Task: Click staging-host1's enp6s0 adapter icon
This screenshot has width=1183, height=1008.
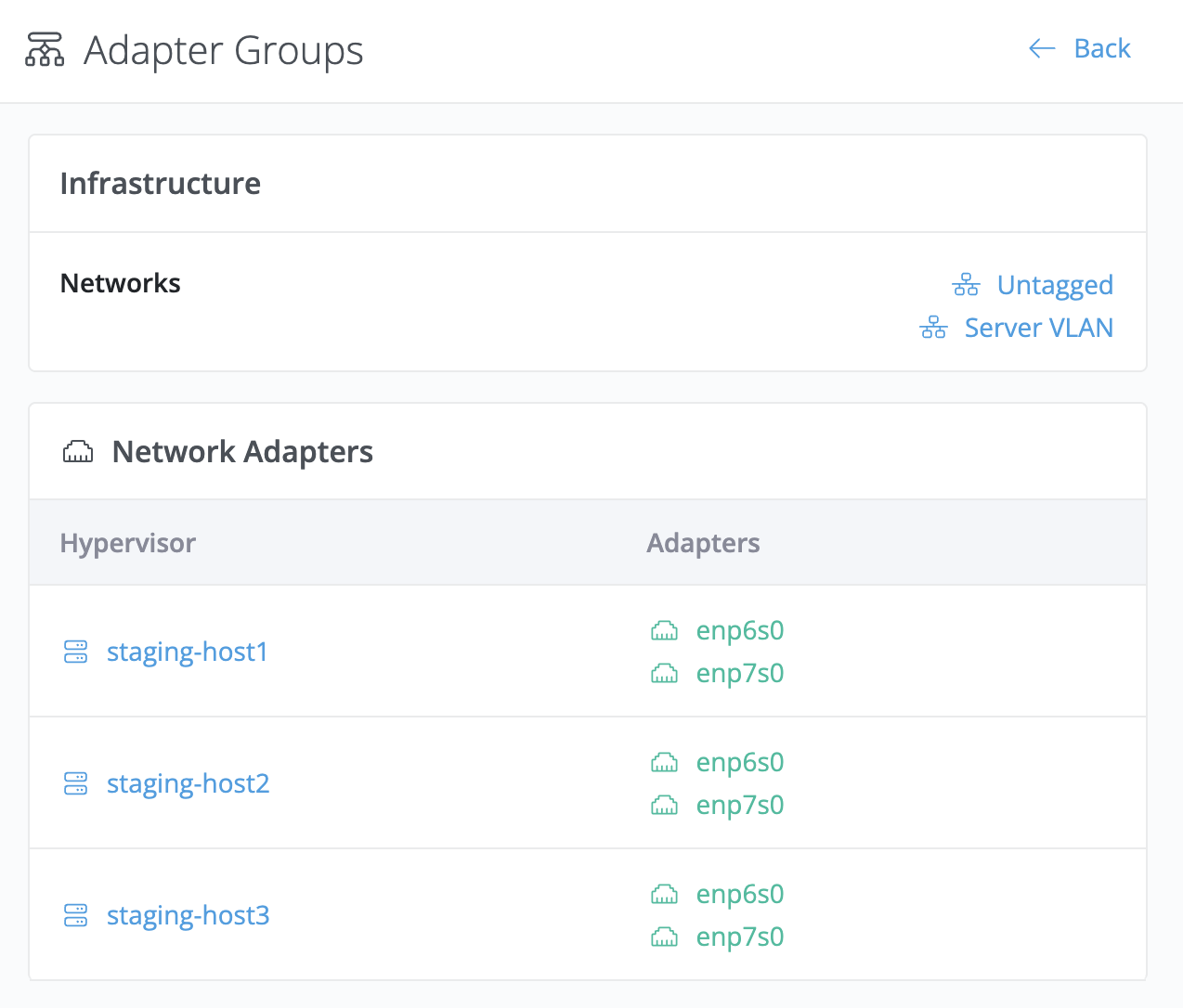Action: (x=664, y=631)
